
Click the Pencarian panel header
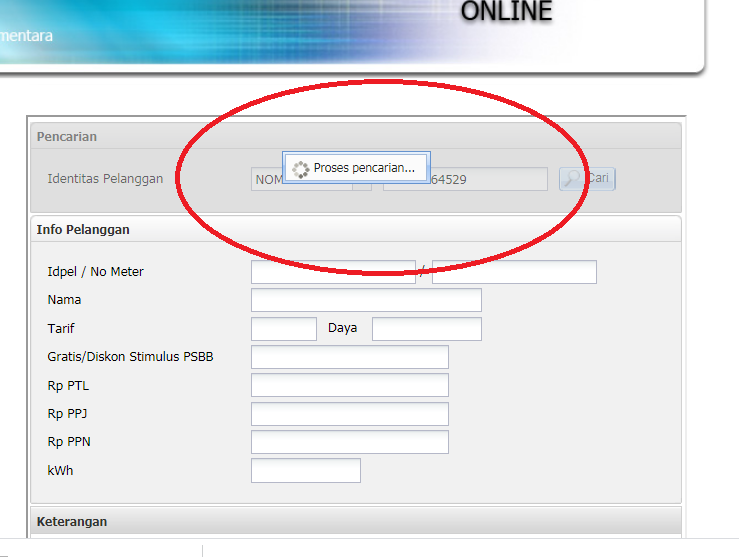point(356,137)
